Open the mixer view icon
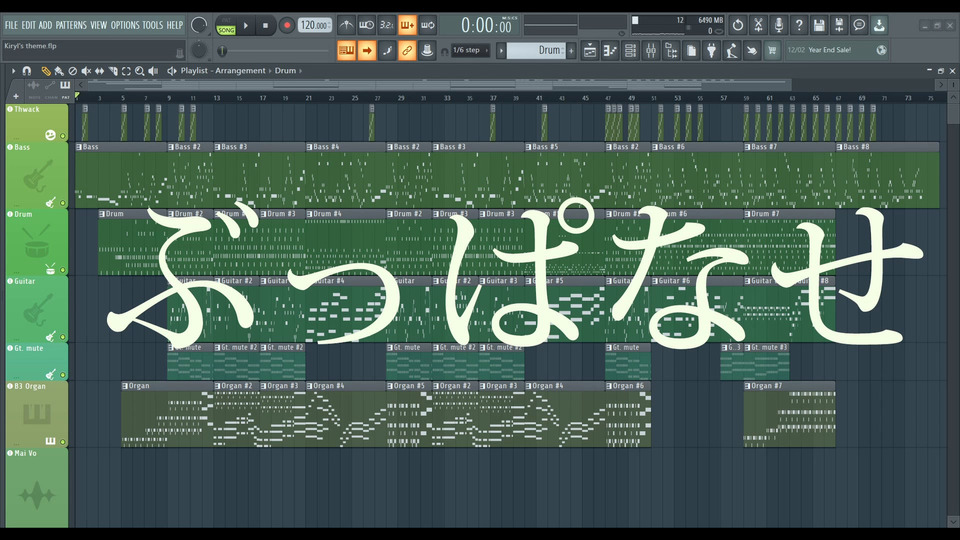This screenshot has width=960, height=540. tap(651, 50)
